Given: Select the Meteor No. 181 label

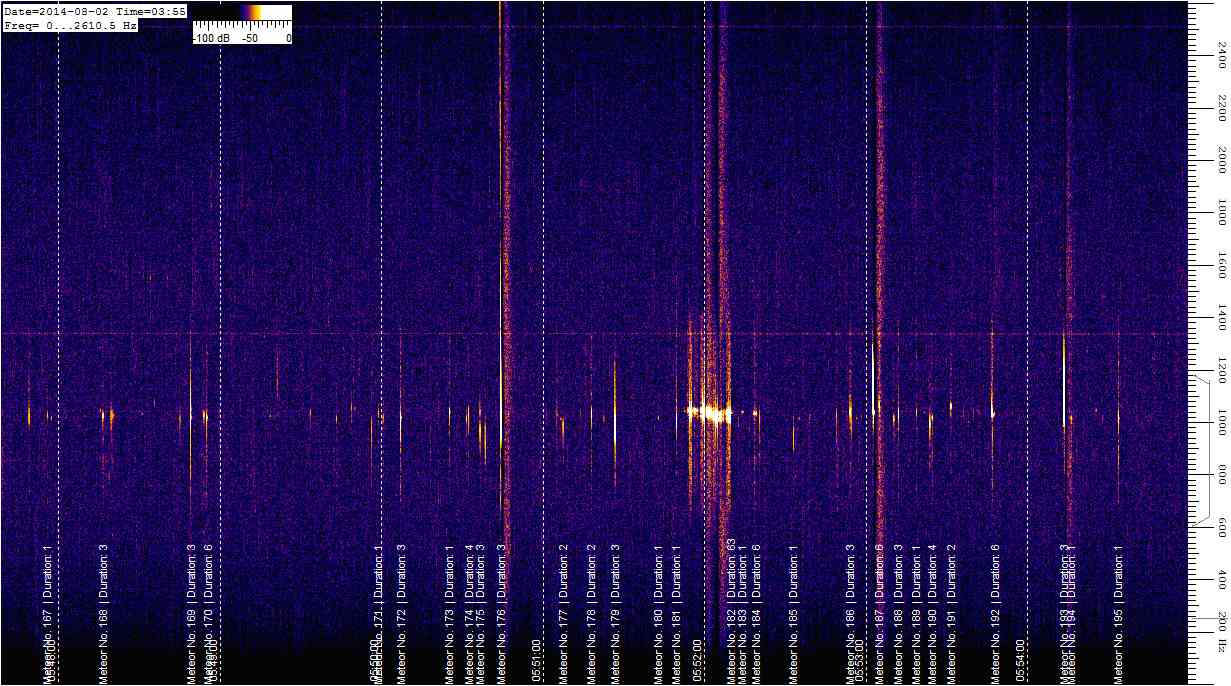Looking at the screenshot, I should (x=677, y=613).
